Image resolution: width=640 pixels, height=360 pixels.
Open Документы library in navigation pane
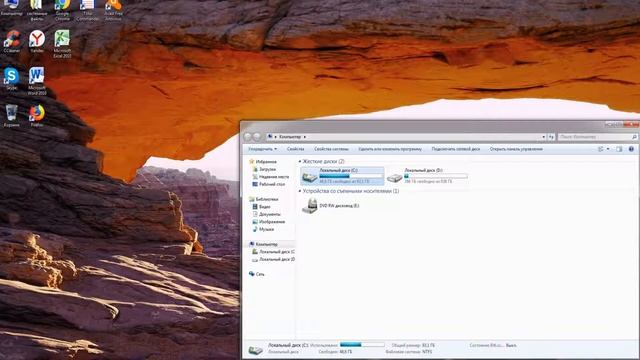pos(266,214)
